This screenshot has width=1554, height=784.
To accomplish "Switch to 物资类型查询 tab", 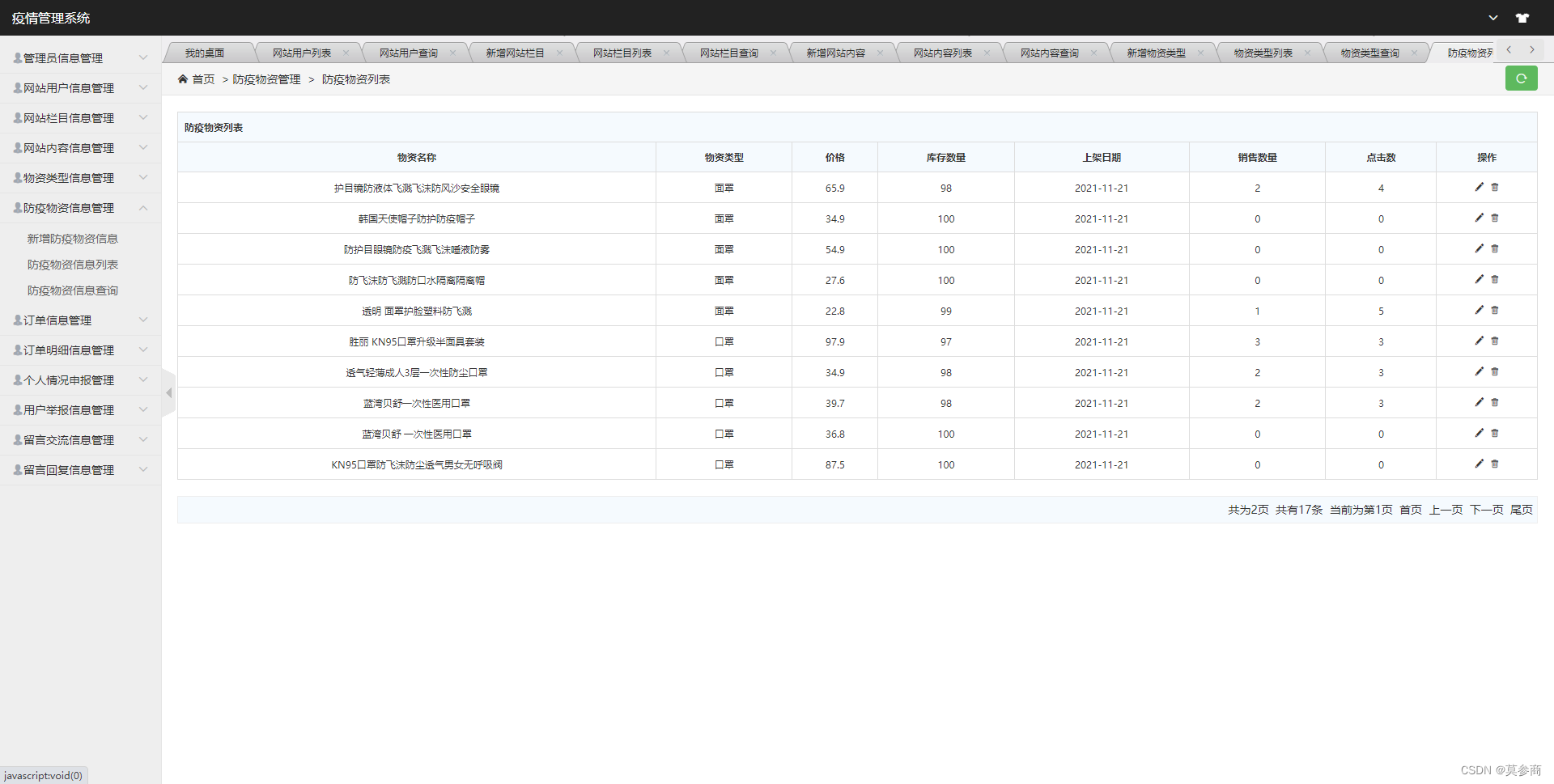I will coord(1370,53).
